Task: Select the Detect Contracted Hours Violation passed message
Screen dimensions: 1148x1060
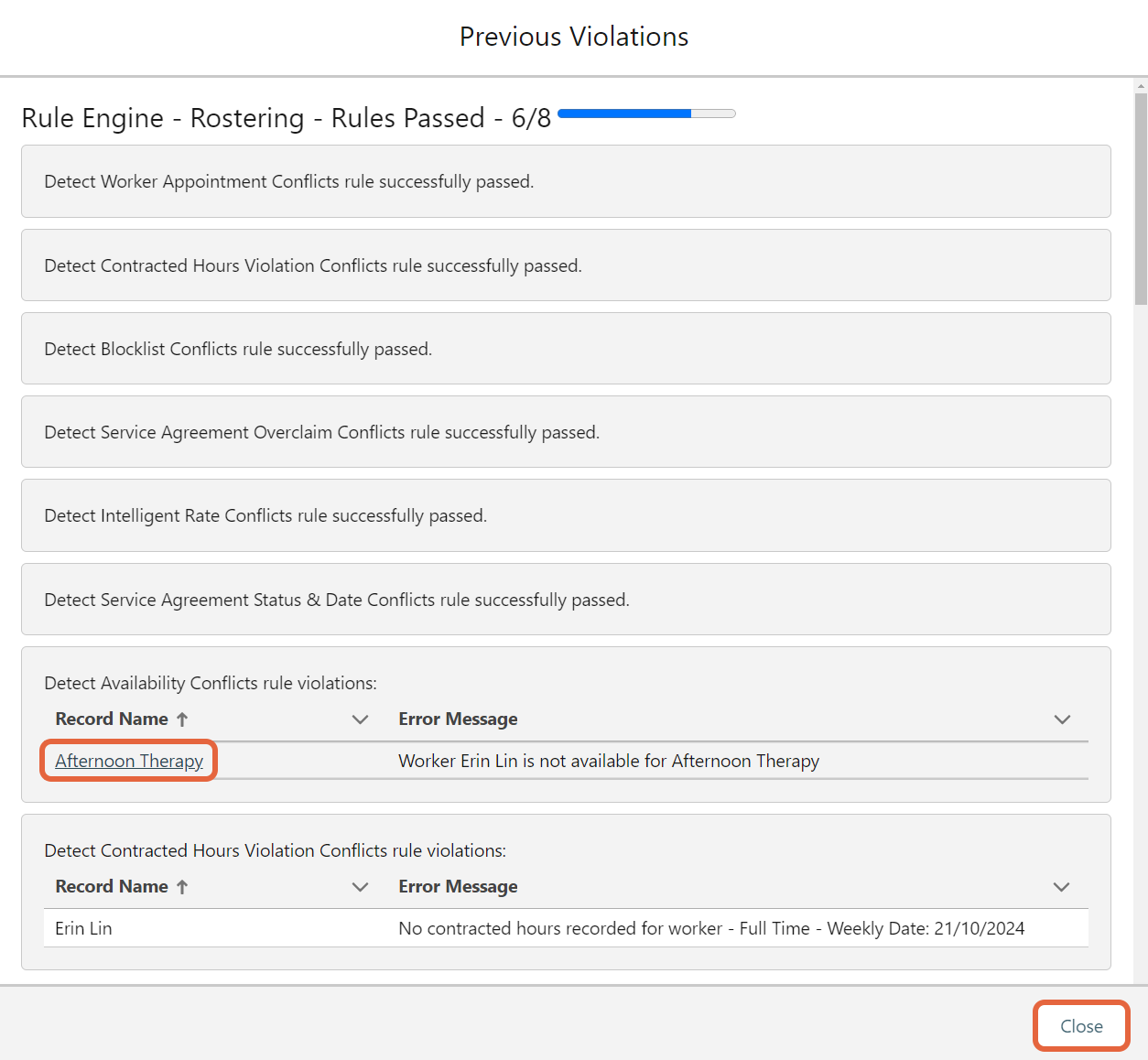Action: (x=566, y=265)
